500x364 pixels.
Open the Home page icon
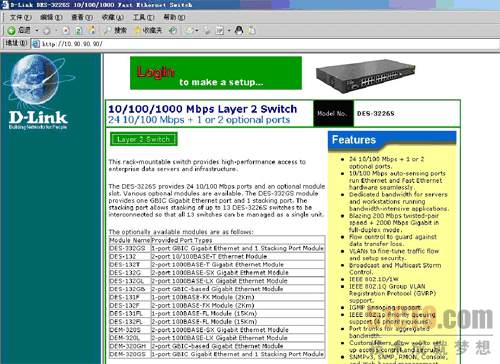92,31
